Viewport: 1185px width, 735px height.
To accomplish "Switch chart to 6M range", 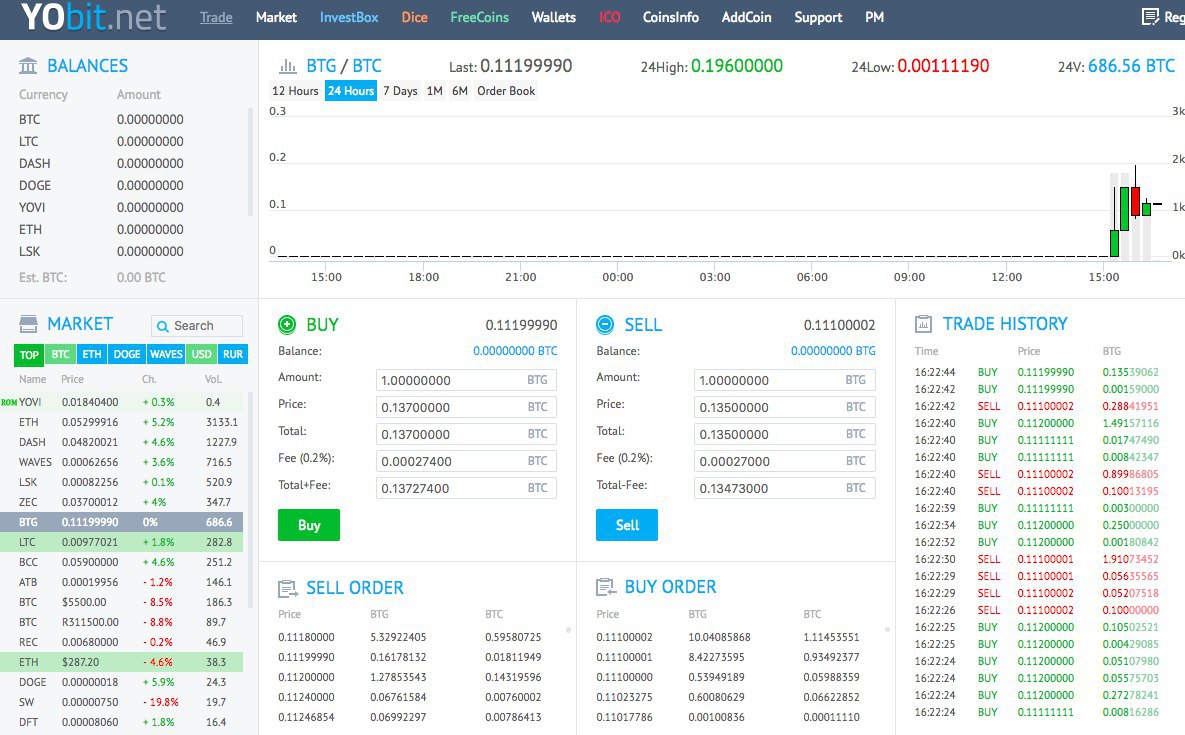I will tap(459, 91).
